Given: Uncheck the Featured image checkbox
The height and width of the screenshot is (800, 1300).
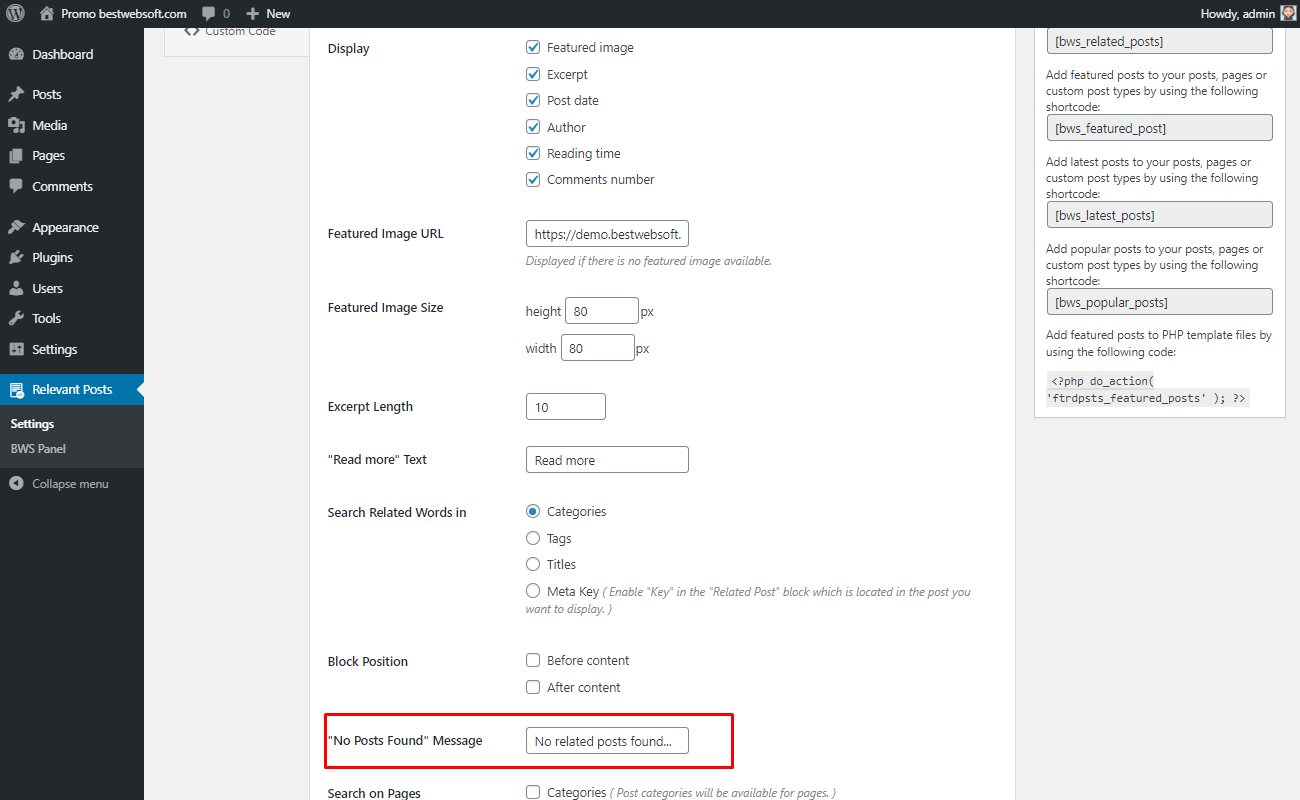Looking at the screenshot, I should point(533,47).
